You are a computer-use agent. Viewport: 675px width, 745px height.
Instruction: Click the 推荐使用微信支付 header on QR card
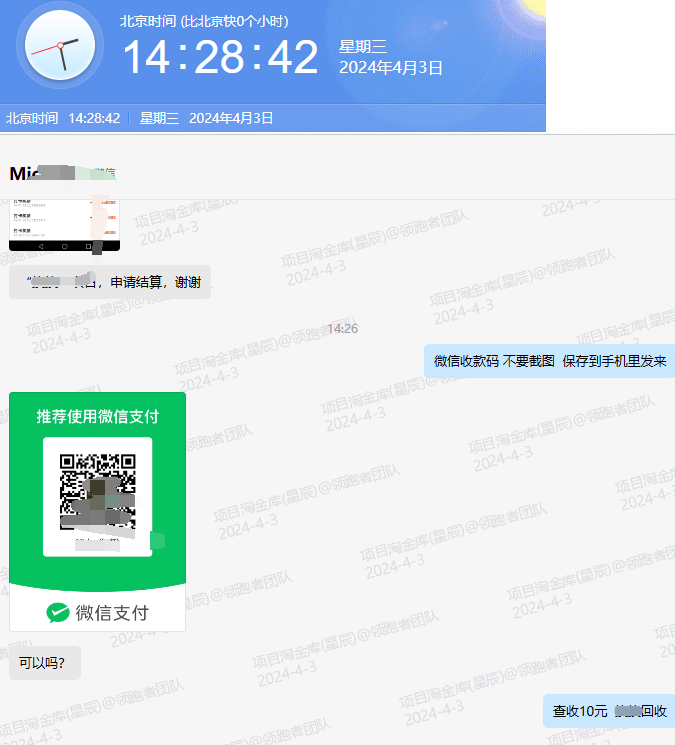pos(98,416)
